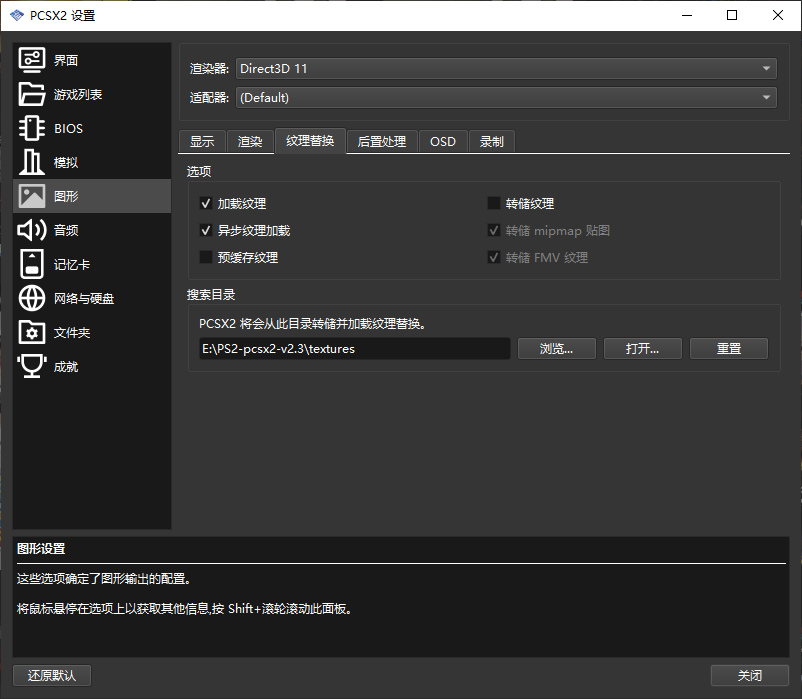The image size is (802, 699).
Task: Enable 预缓存纹理 checkbox
Action: click(x=206, y=257)
